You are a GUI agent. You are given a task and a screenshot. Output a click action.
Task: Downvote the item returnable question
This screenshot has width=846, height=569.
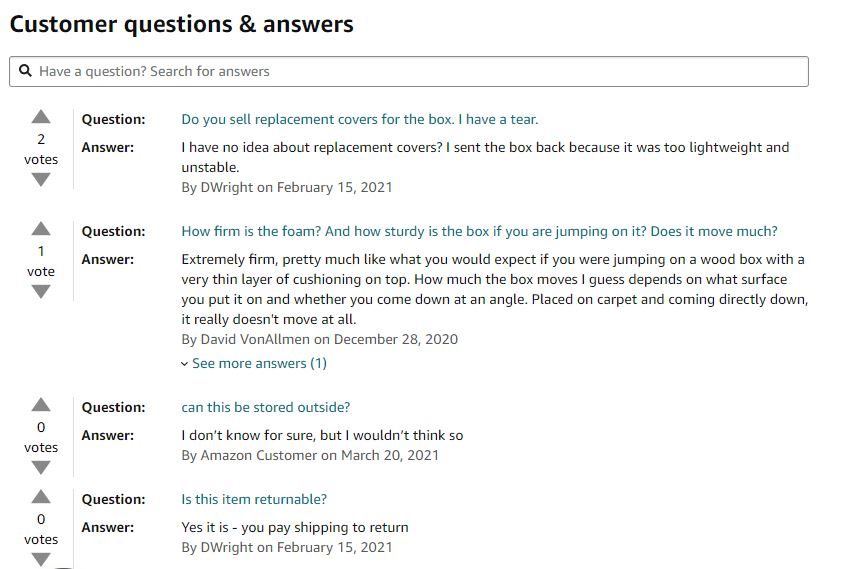[x=41, y=559]
